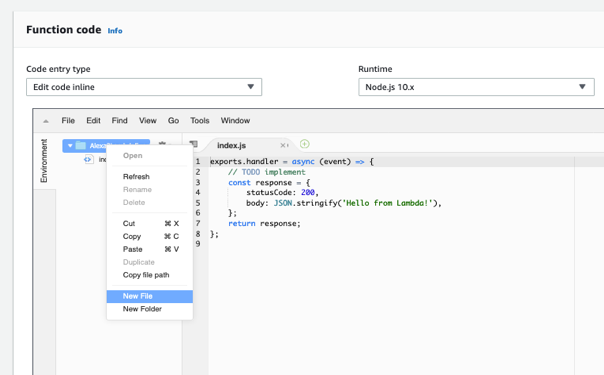This screenshot has height=375, width=604.
Task: Open the Edit menu
Action: coord(93,121)
